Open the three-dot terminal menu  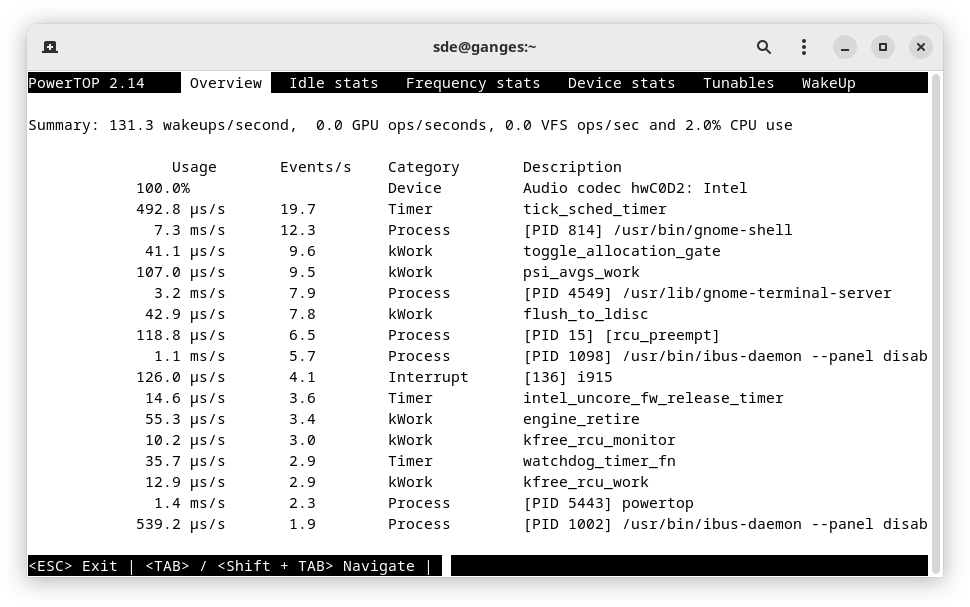(804, 47)
